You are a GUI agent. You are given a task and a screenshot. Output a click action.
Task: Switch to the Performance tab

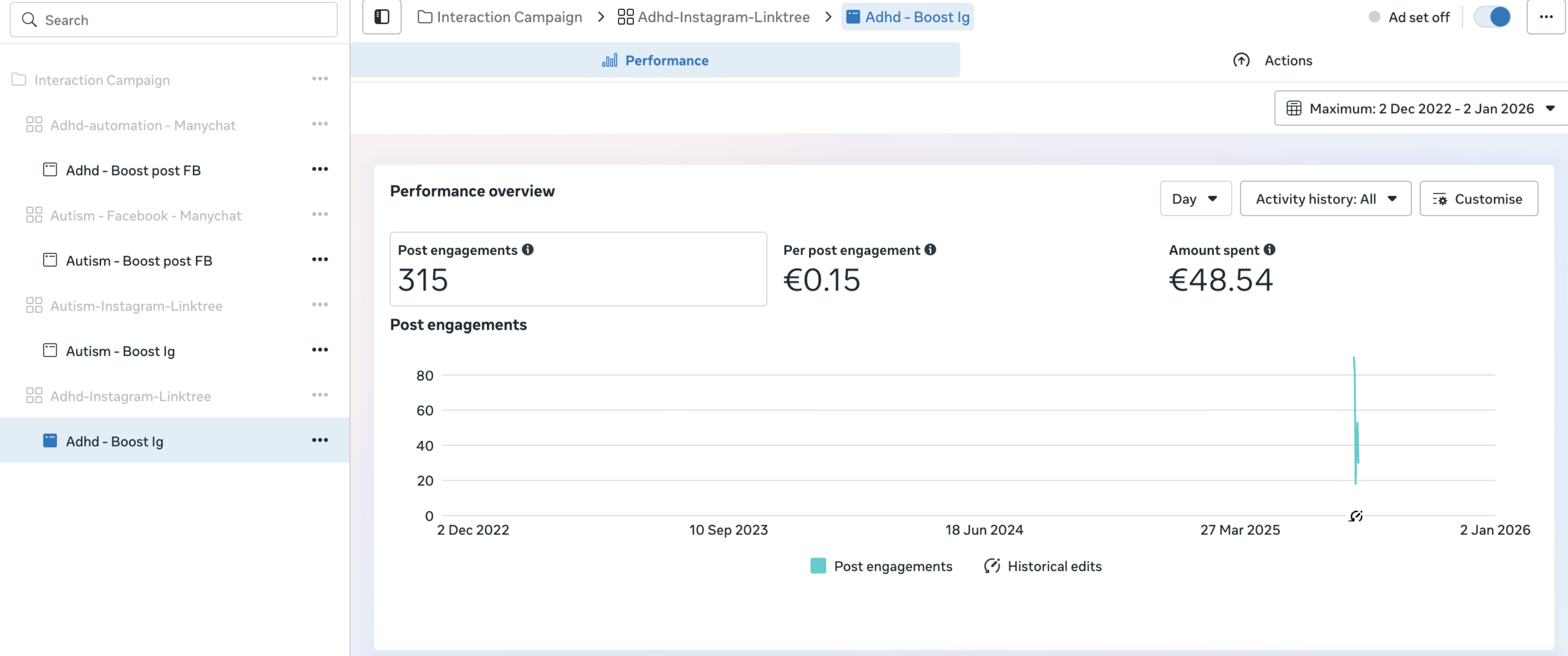pyautogui.click(x=655, y=61)
